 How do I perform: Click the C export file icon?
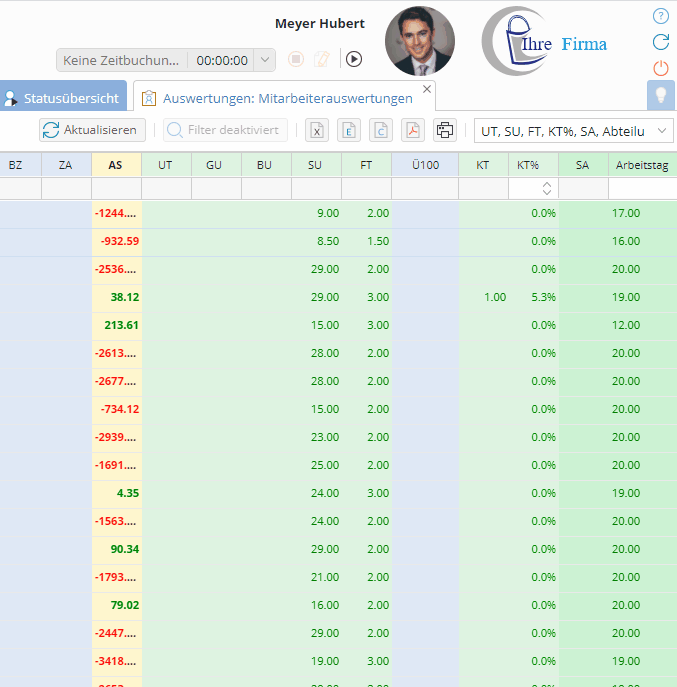coord(380,130)
